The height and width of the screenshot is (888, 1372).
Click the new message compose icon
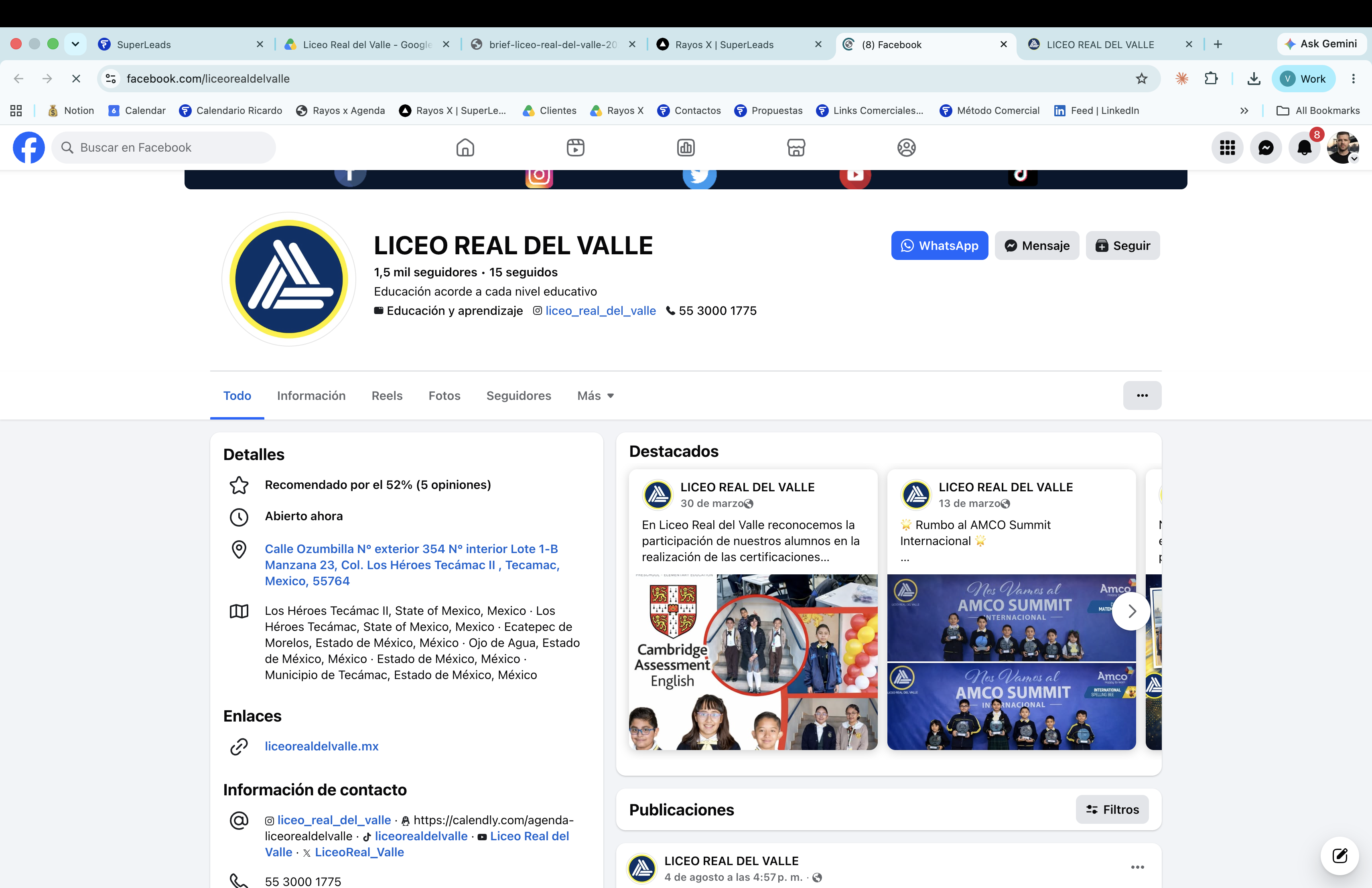pyautogui.click(x=1340, y=855)
